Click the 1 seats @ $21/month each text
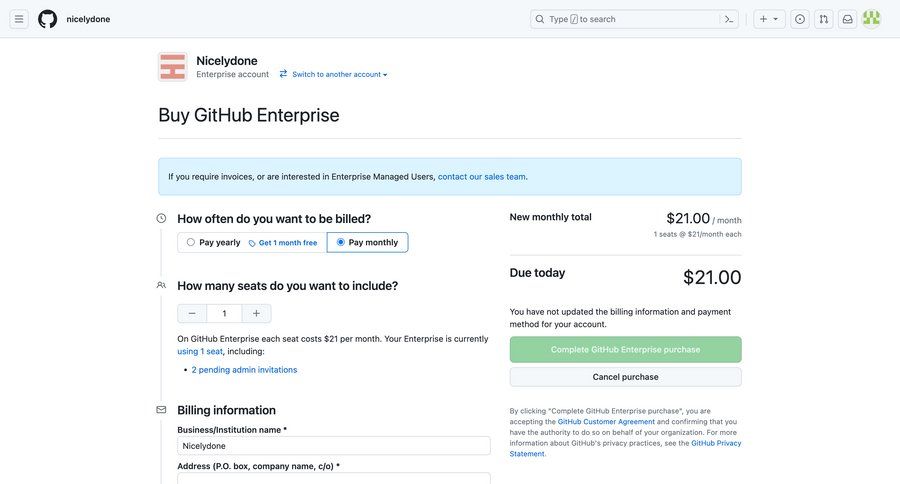This screenshot has height=484, width=900. click(697, 234)
